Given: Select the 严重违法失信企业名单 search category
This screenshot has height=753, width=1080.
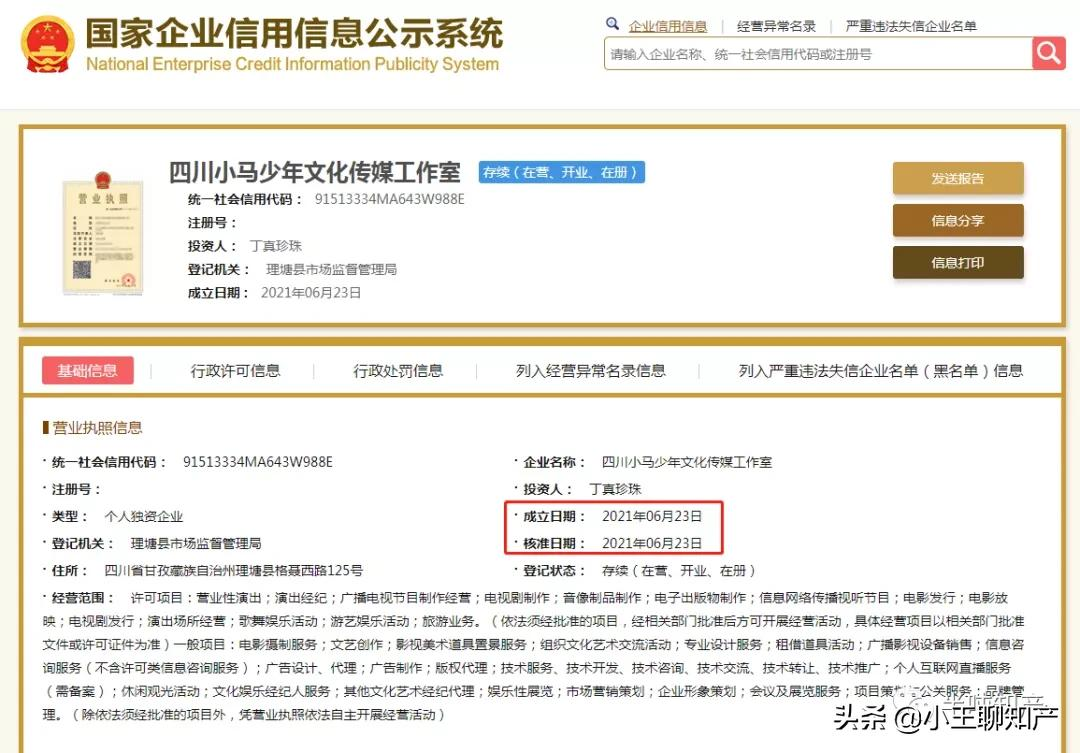Looking at the screenshot, I should pos(911,26).
